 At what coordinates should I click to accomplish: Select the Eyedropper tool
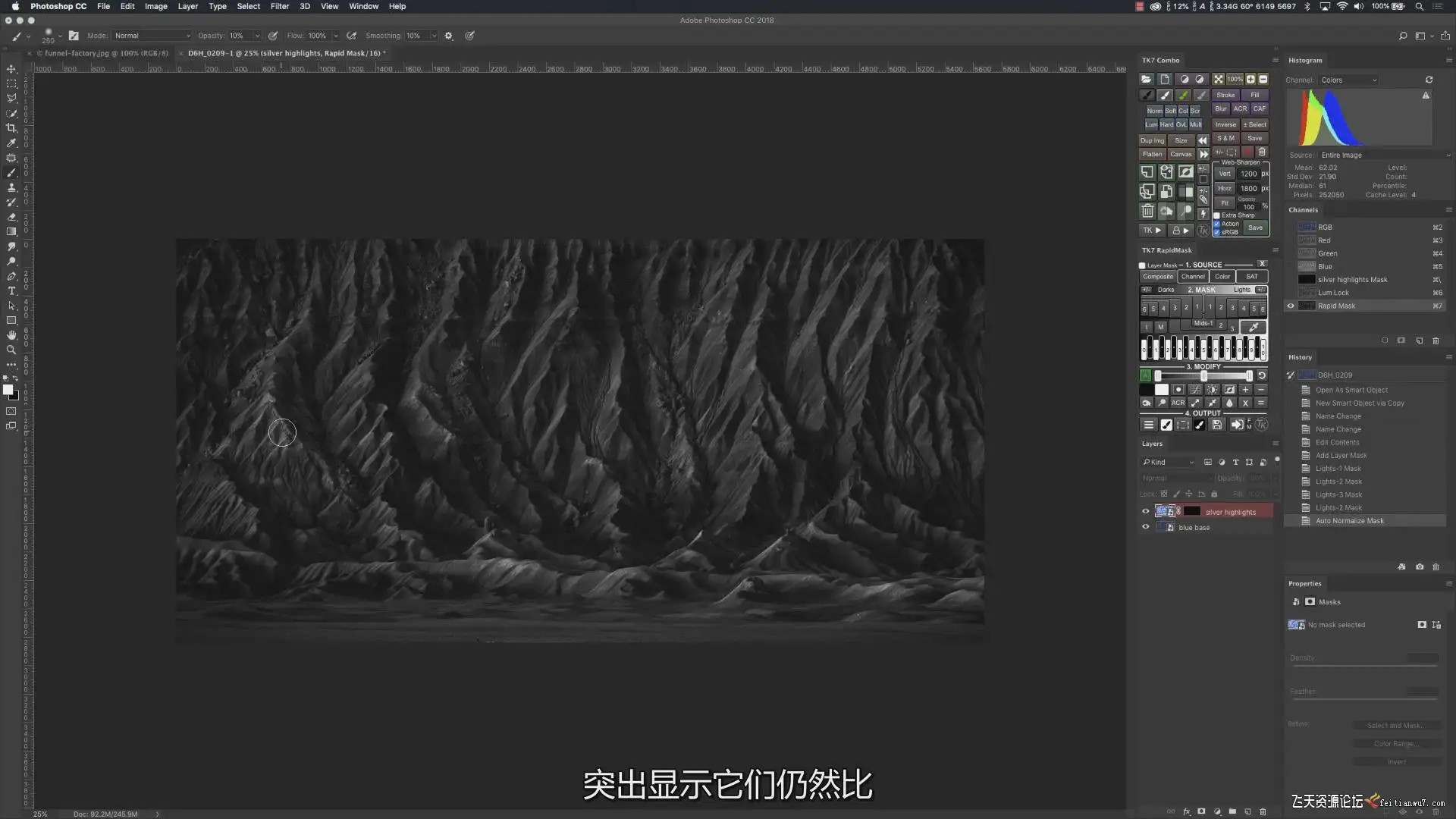coord(11,143)
